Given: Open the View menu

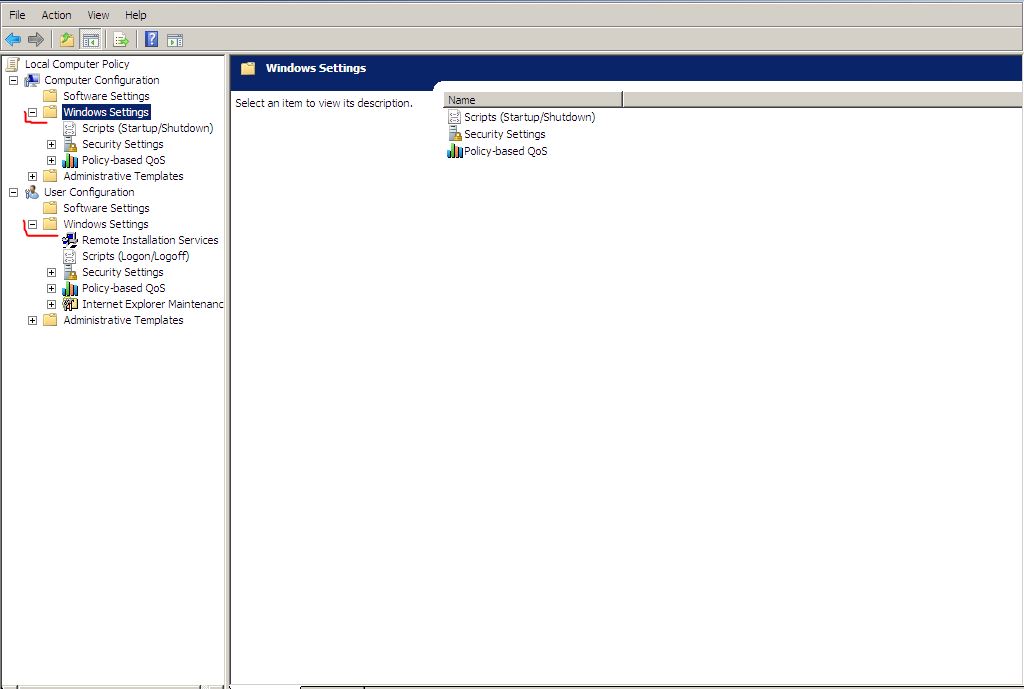Looking at the screenshot, I should (x=98, y=15).
